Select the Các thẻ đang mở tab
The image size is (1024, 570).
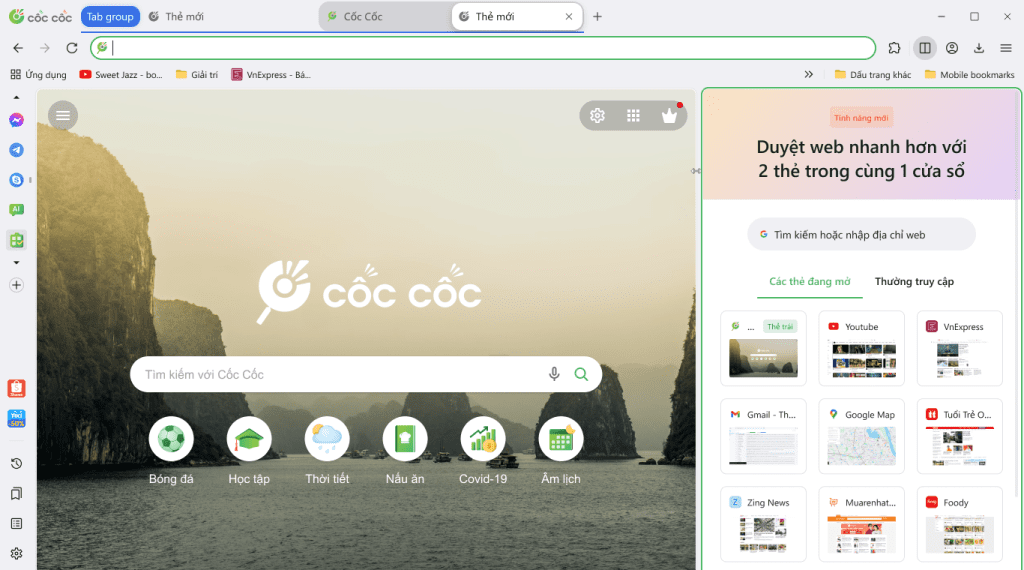coord(809,281)
